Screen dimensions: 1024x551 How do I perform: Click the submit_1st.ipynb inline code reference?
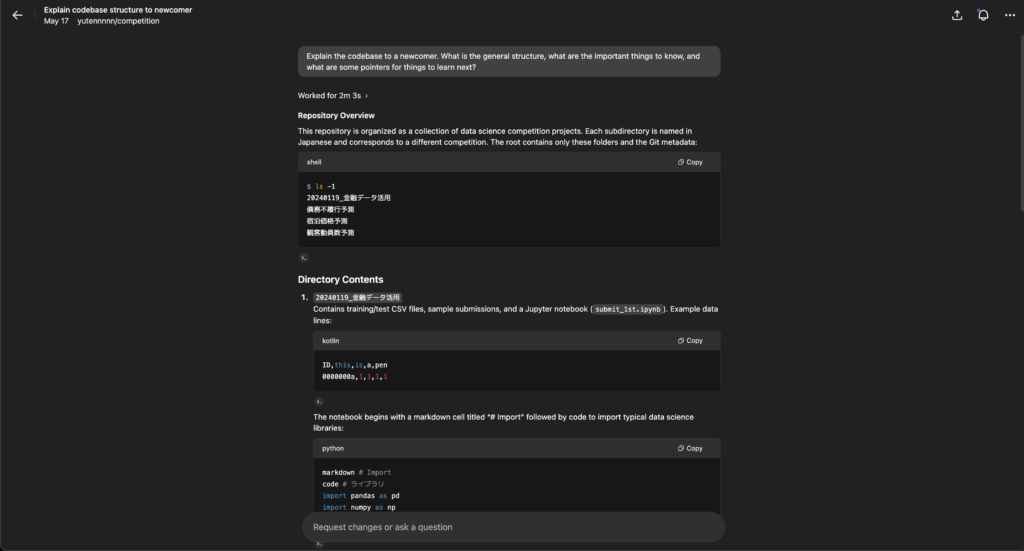pyautogui.click(x=628, y=309)
